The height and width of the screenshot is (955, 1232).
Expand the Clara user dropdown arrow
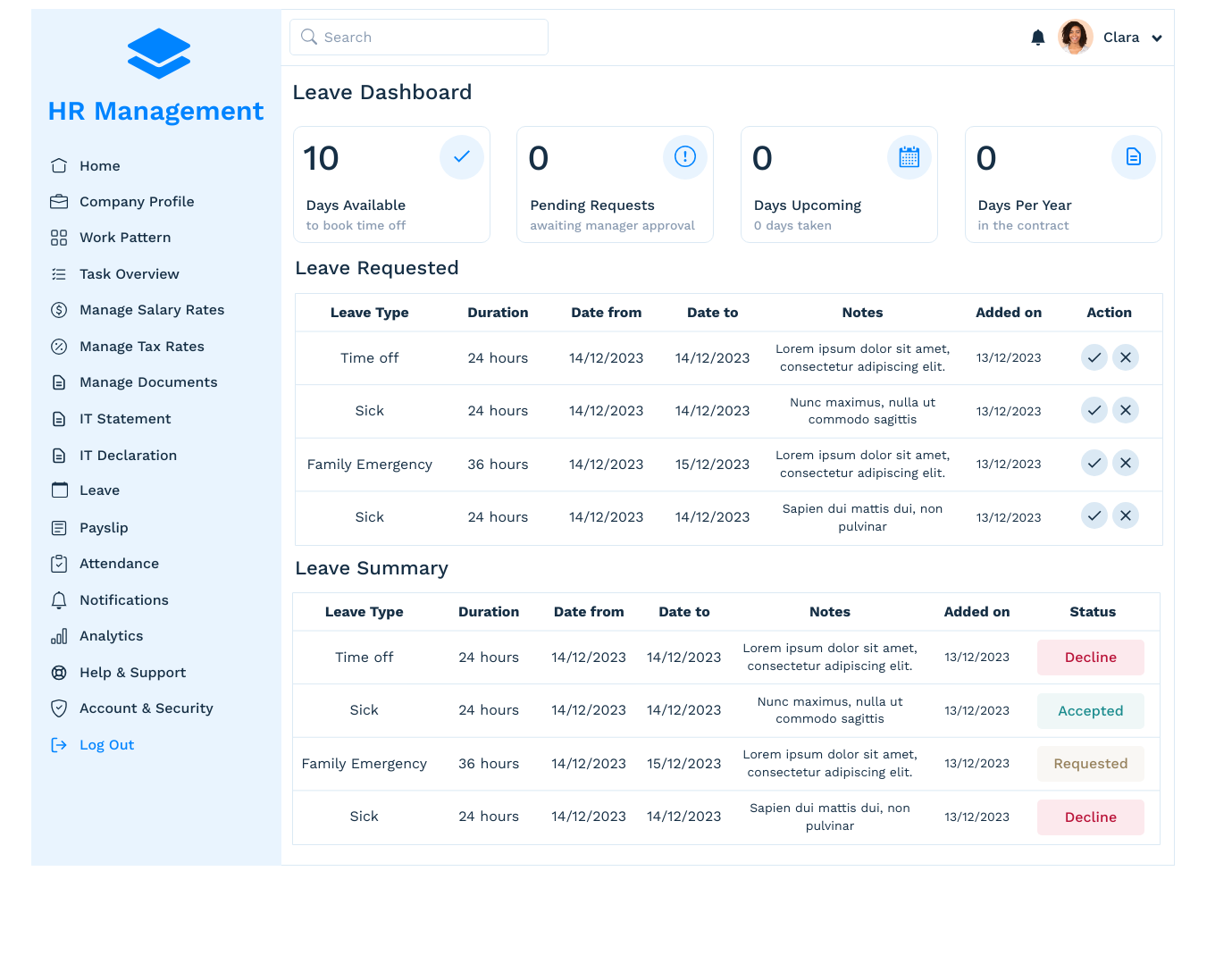pyautogui.click(x=1156, y=38)
